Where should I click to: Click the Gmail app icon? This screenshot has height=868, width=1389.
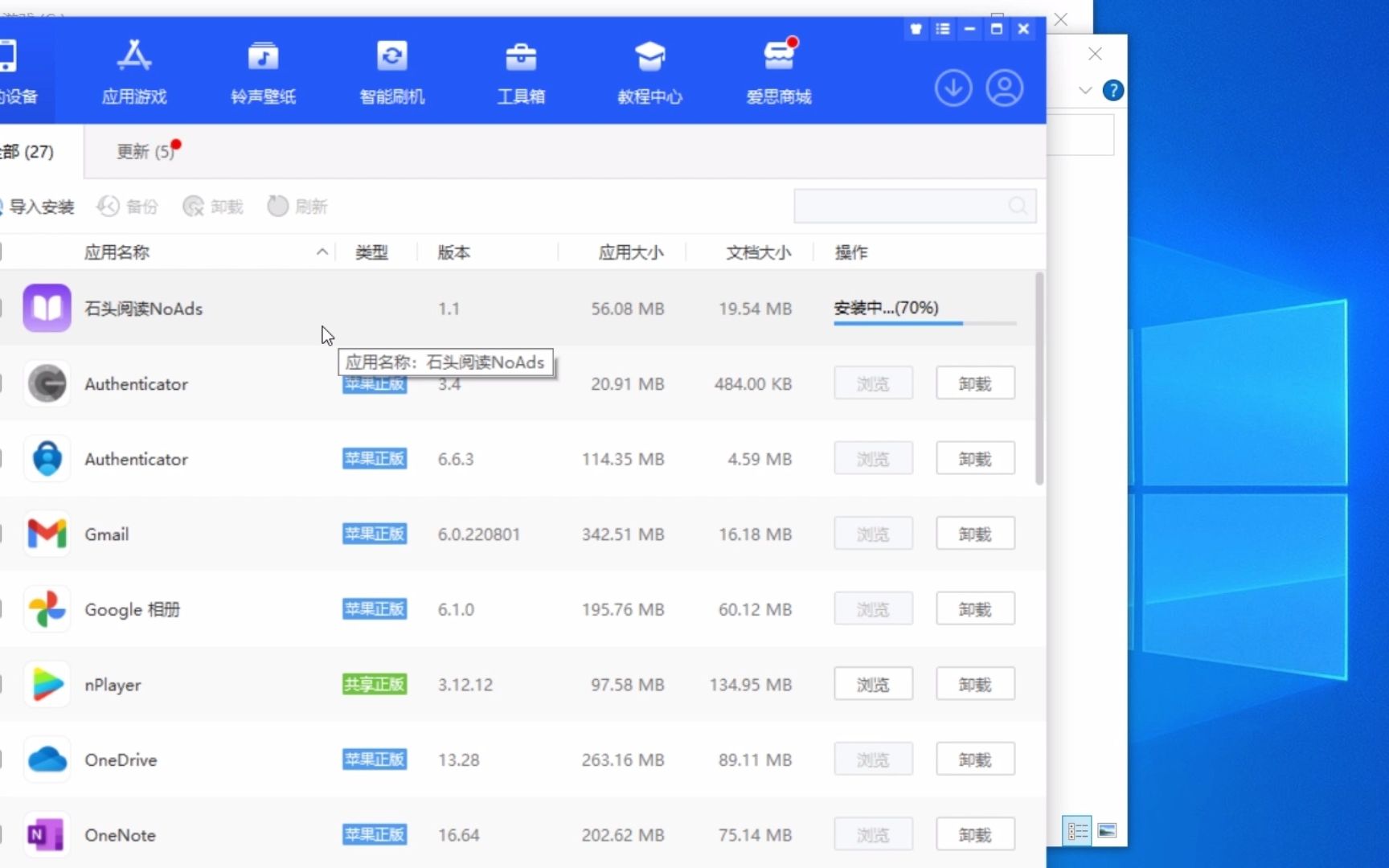pos(47,534)
